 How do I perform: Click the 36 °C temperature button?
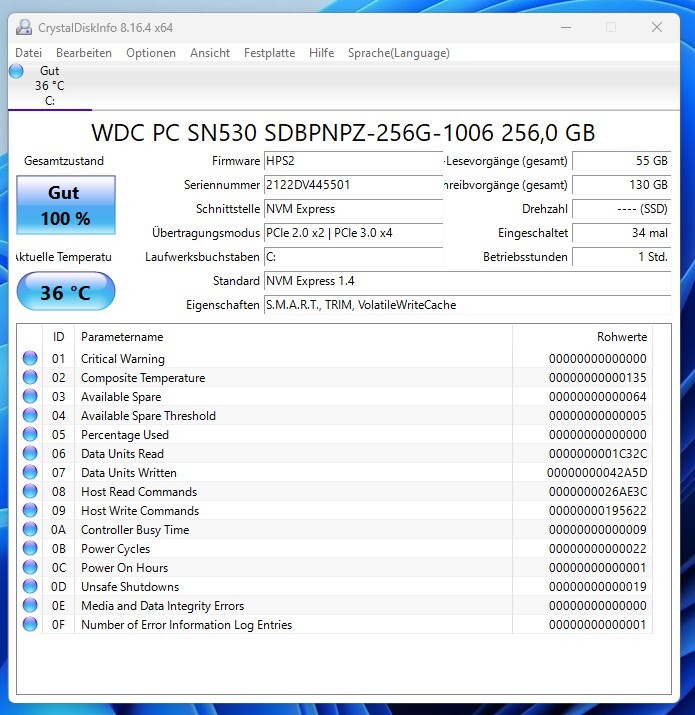tap(66, 292)
